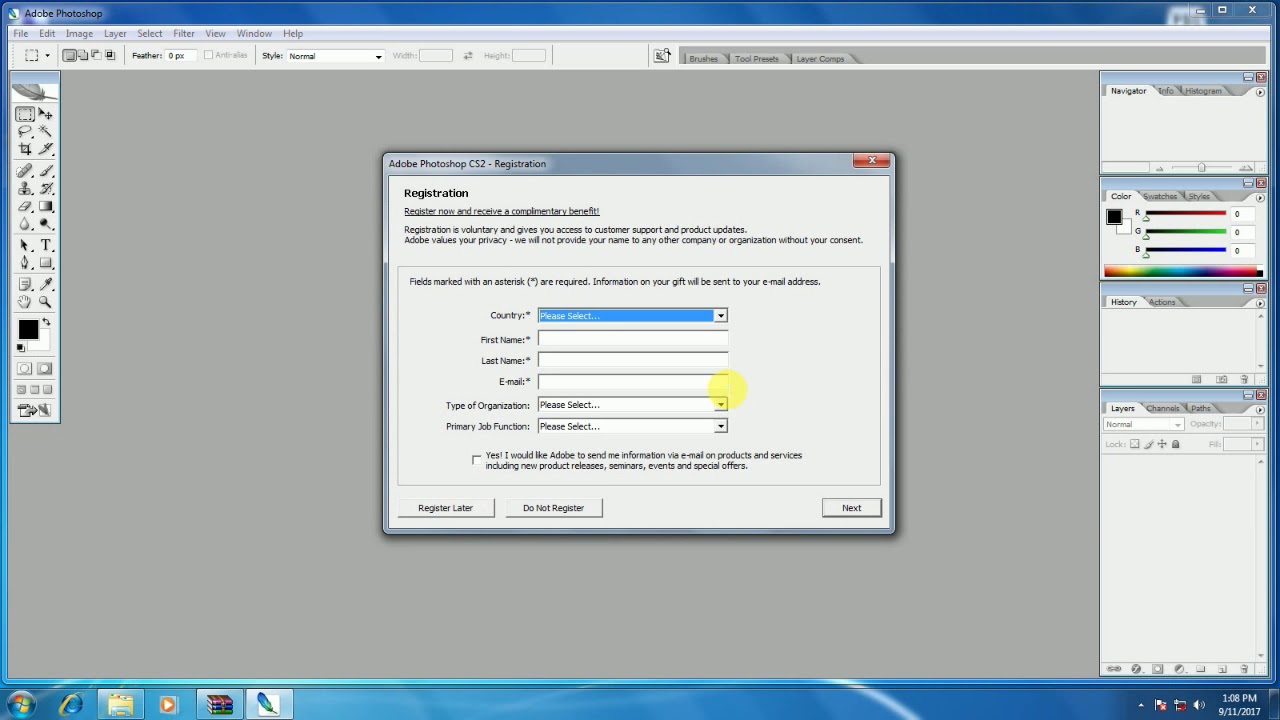Select the Path Selection tool
Image resolution: width=1280 pixels, height=720 pixels.
tap(25, 245)
